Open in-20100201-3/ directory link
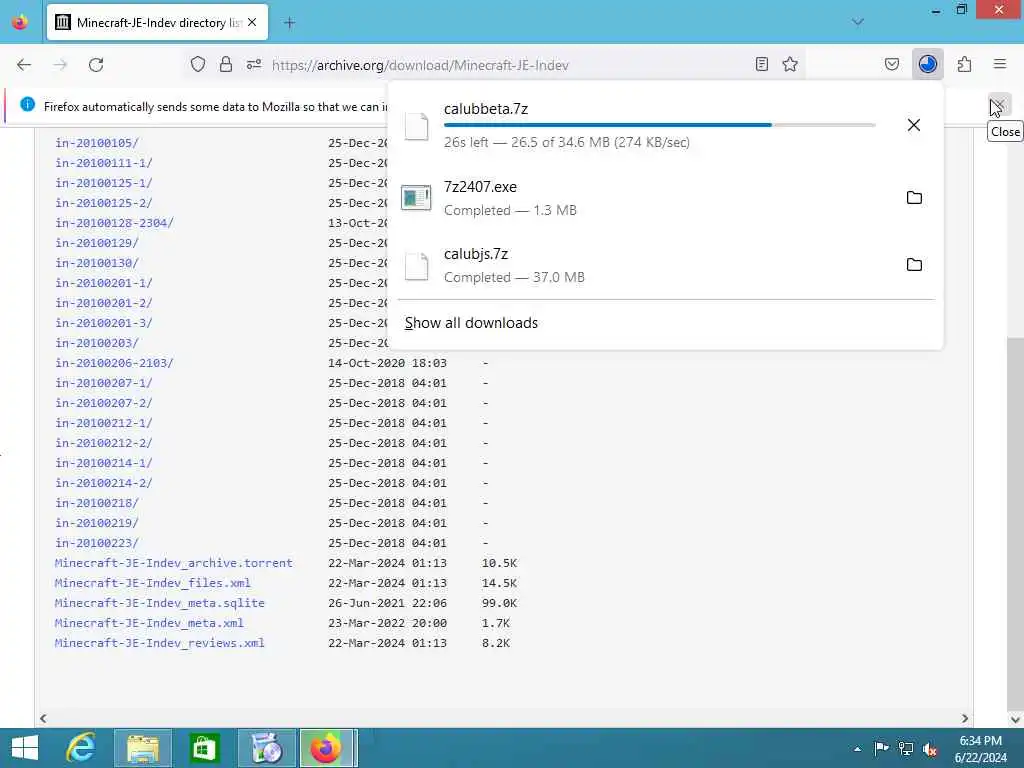The width and height of the screenshot is (1024, 768). tap(103, 323)
